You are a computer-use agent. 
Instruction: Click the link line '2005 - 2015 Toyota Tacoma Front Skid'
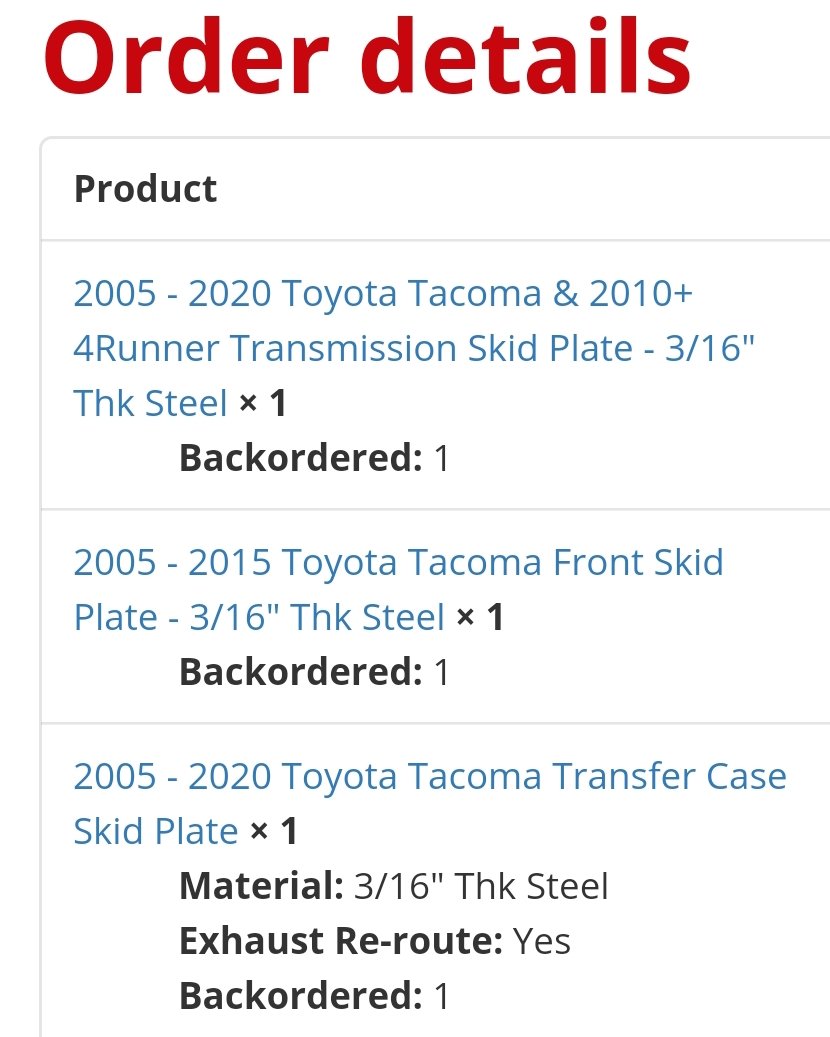[399, 563]
